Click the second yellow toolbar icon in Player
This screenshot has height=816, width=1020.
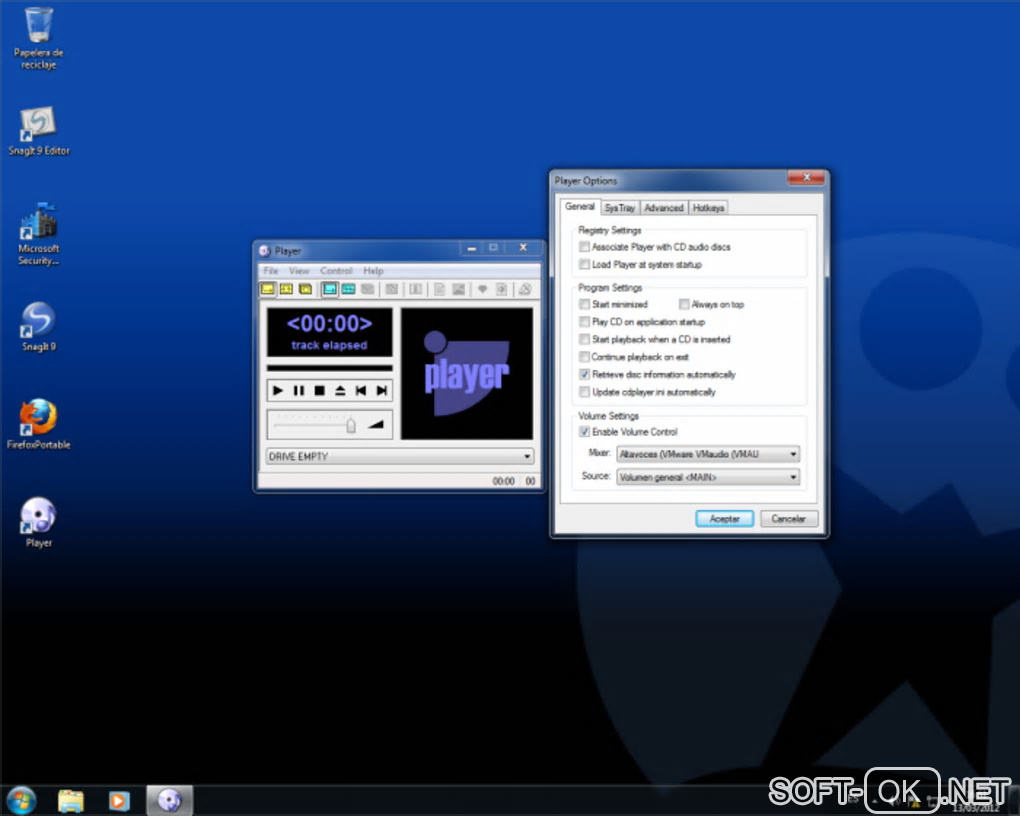(x=286, y=289)
